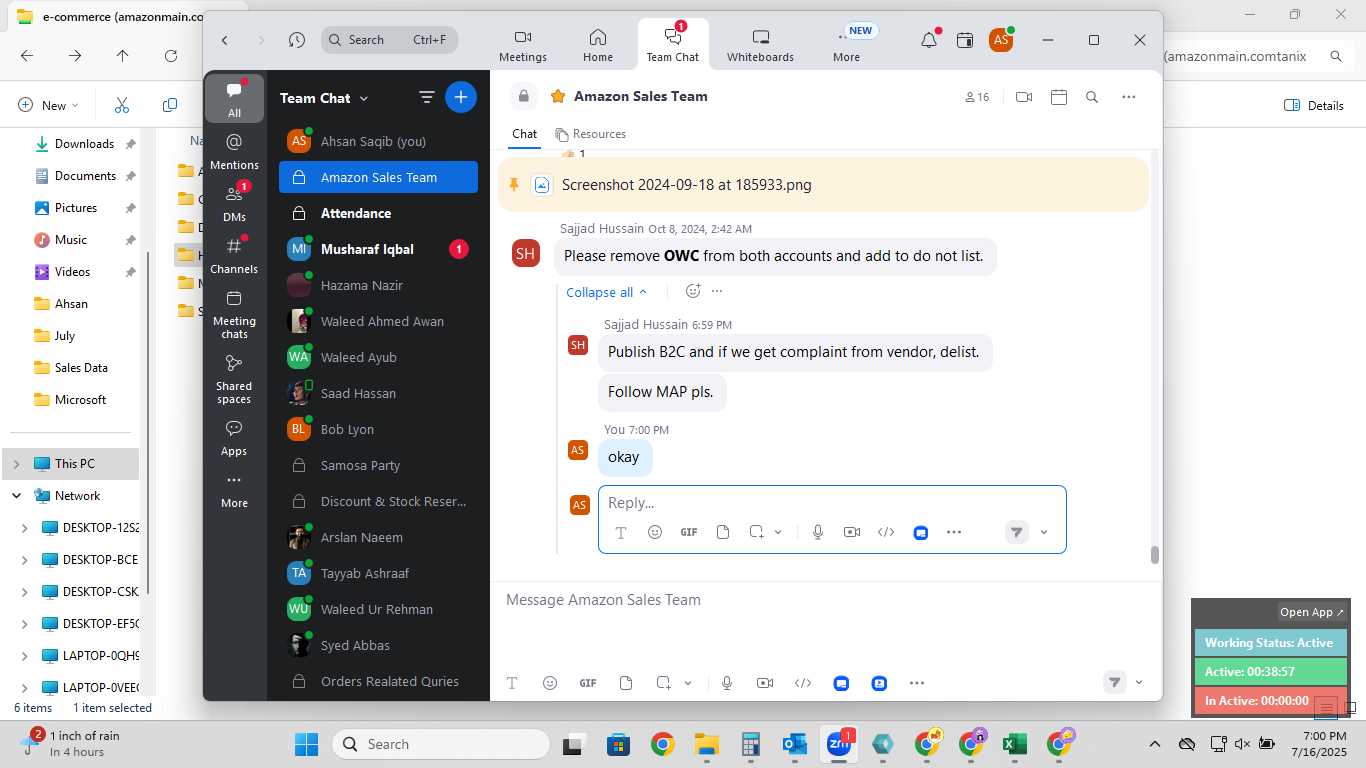1366x768 pixels.
Task: Record an audio message in the reply box
Action: pos(818,532)
